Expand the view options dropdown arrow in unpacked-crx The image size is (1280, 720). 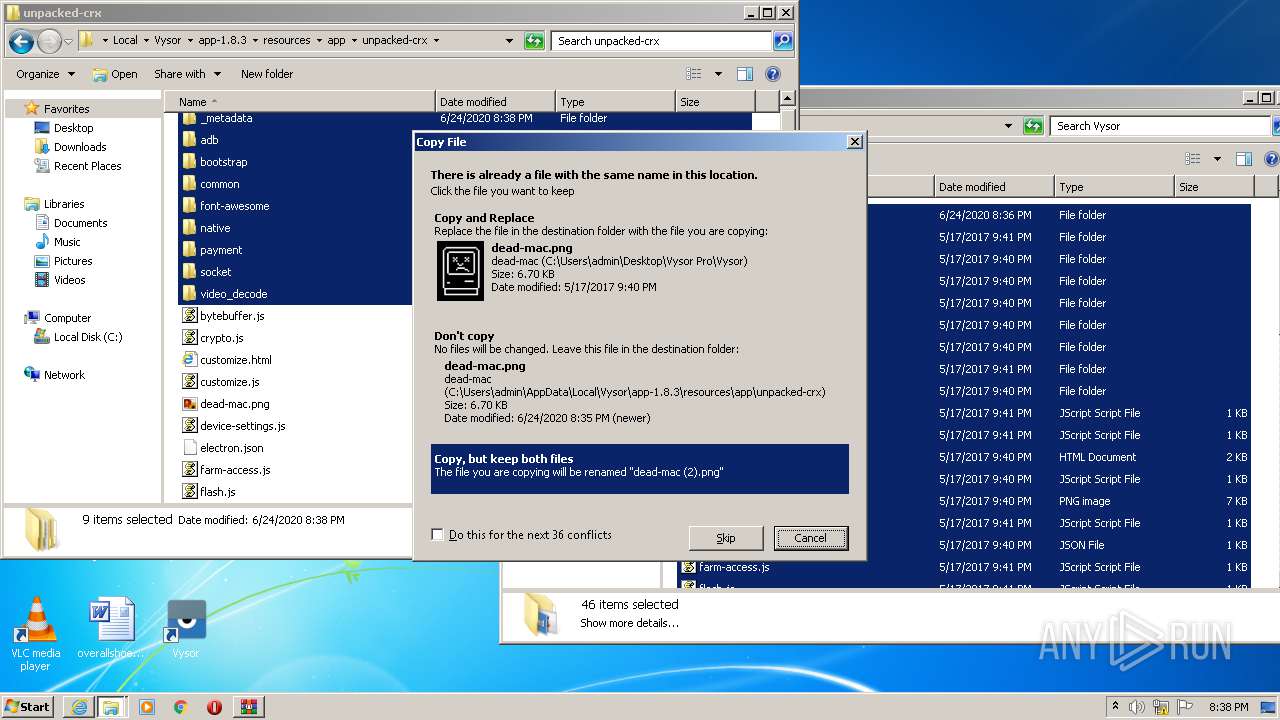[718, 74]
